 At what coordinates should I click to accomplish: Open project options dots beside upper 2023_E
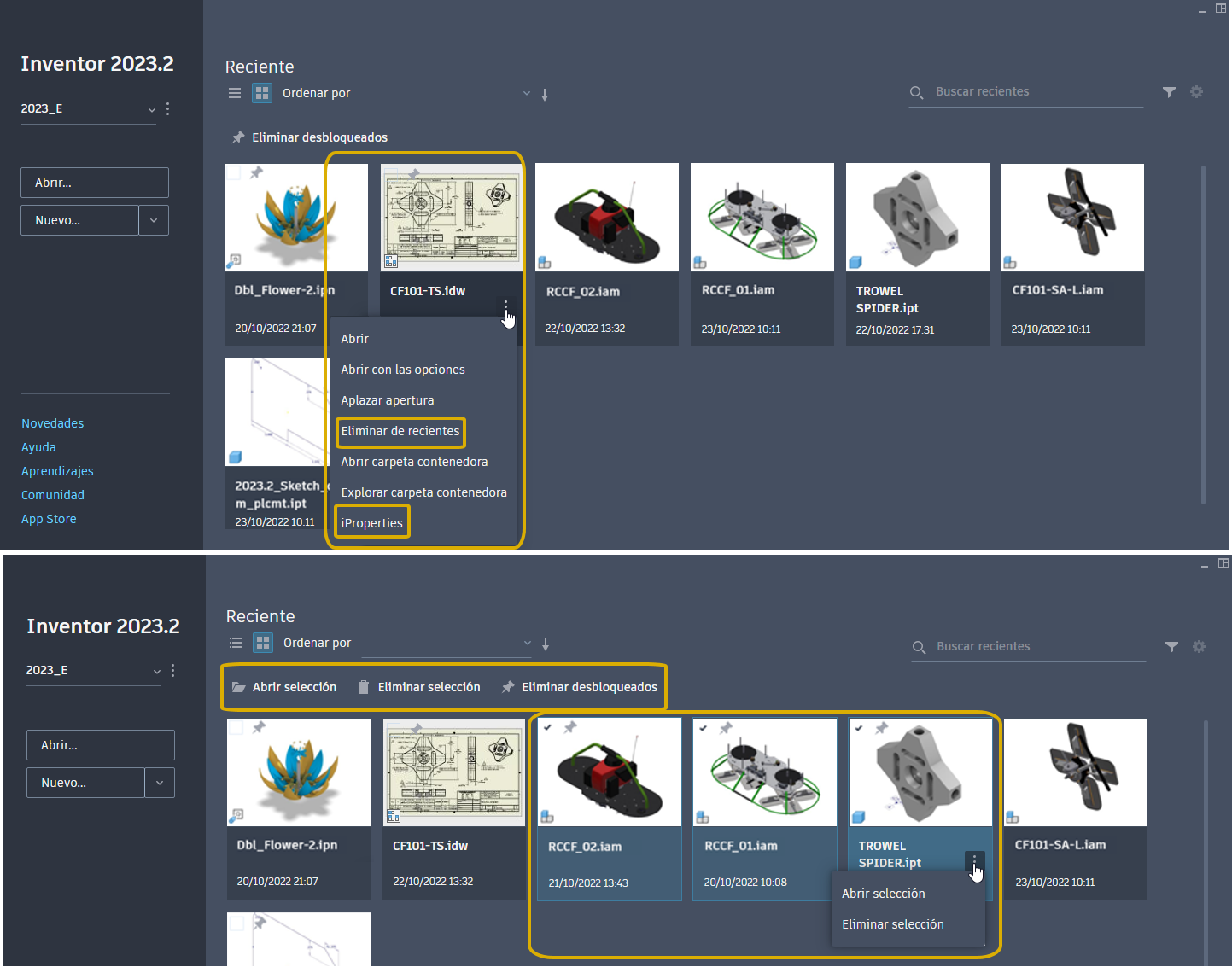point(167,109)
